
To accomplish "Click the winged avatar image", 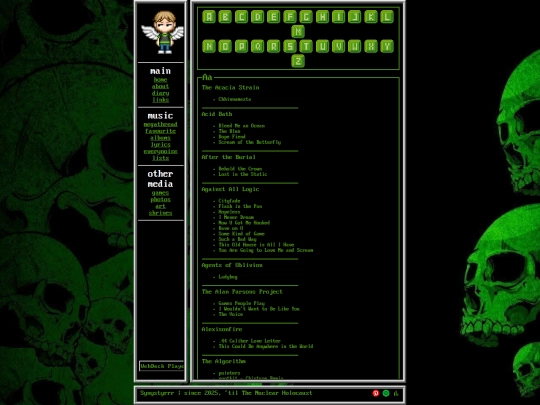I will [x=163, y=32].
